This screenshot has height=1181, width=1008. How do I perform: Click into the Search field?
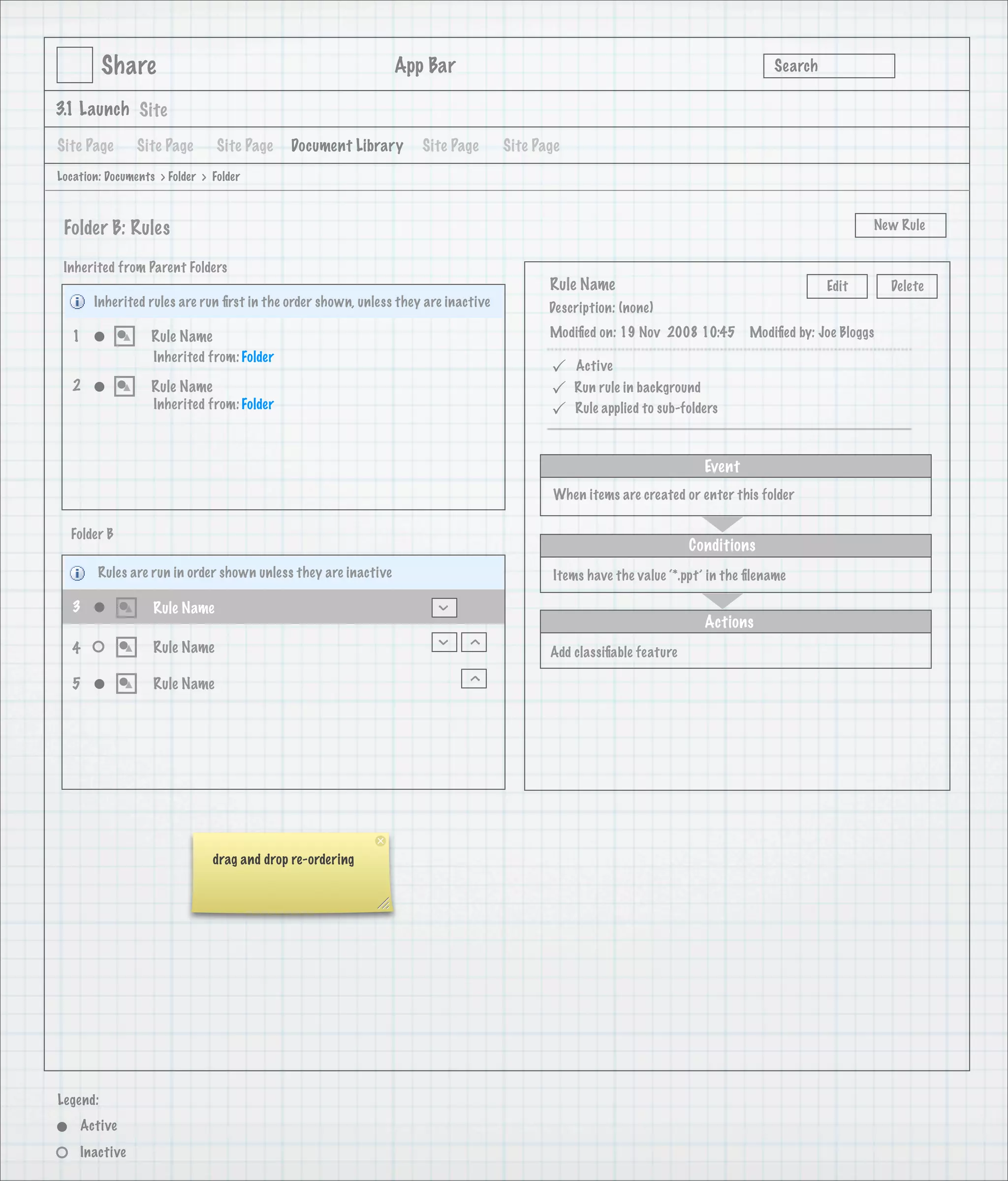click(828, 66)
